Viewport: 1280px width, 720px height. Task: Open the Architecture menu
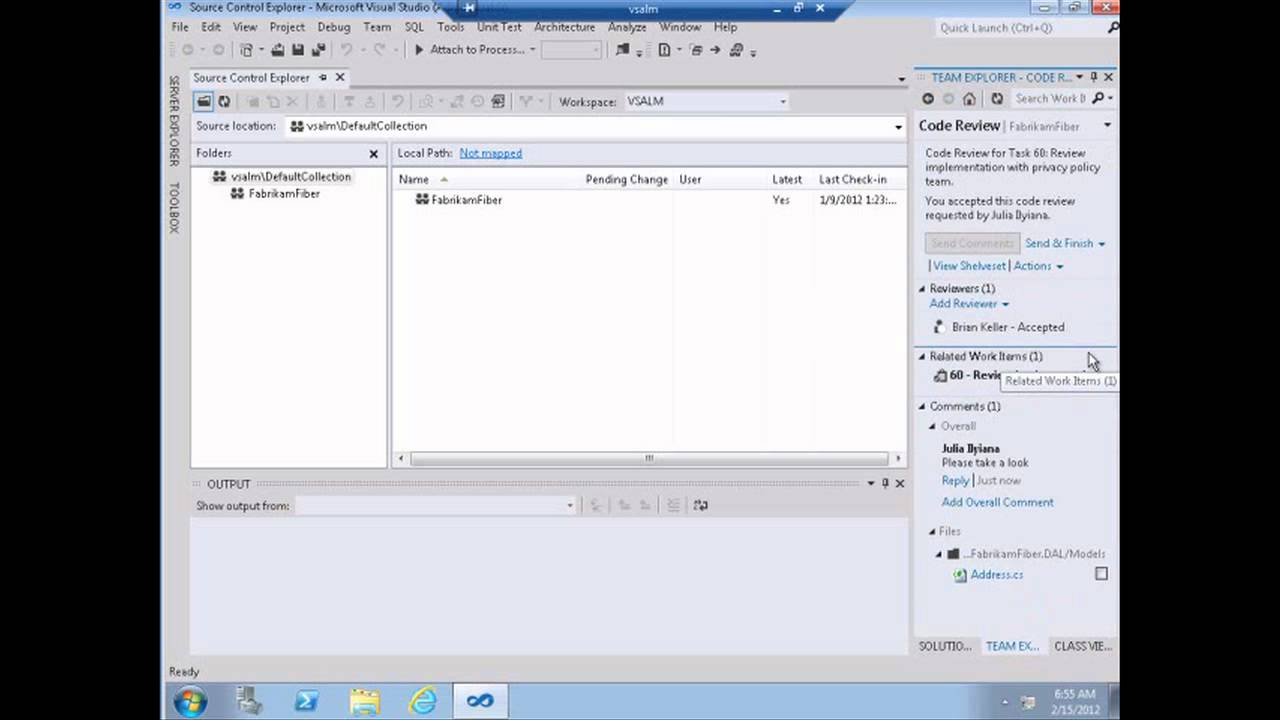pos(565,27)
